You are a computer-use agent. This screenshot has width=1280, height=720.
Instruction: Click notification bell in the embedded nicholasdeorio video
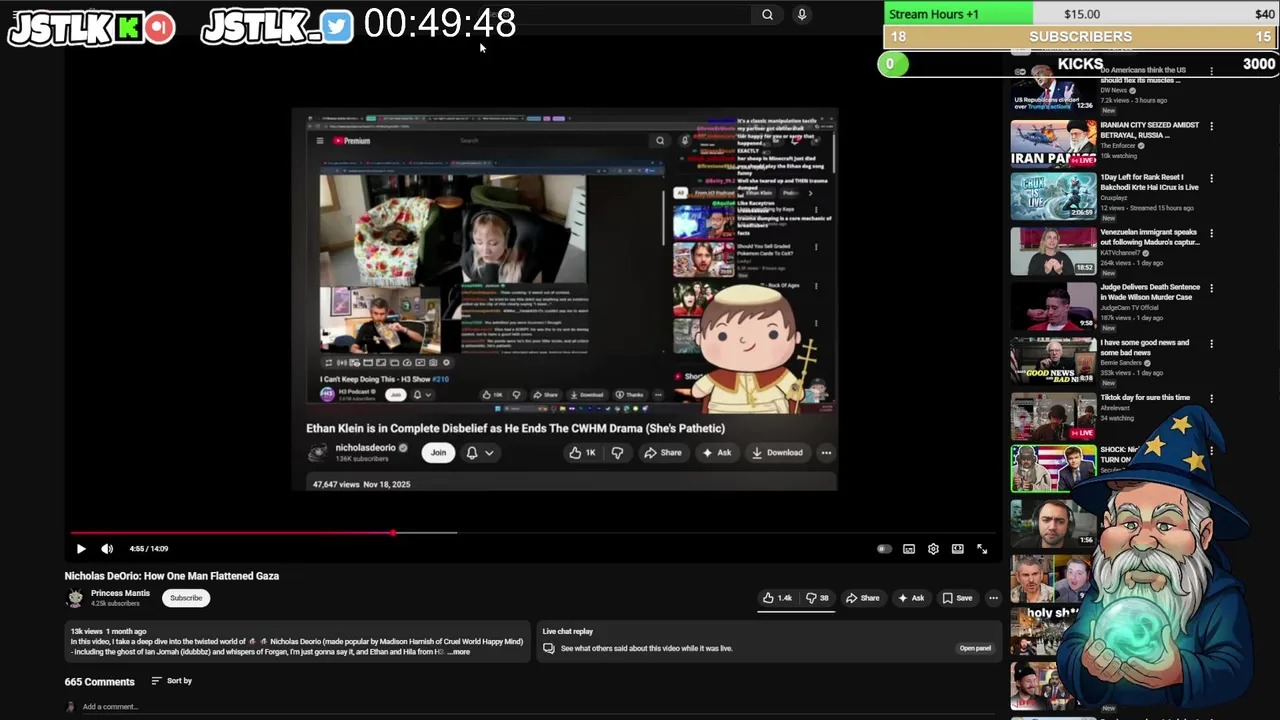pos(472,453)
